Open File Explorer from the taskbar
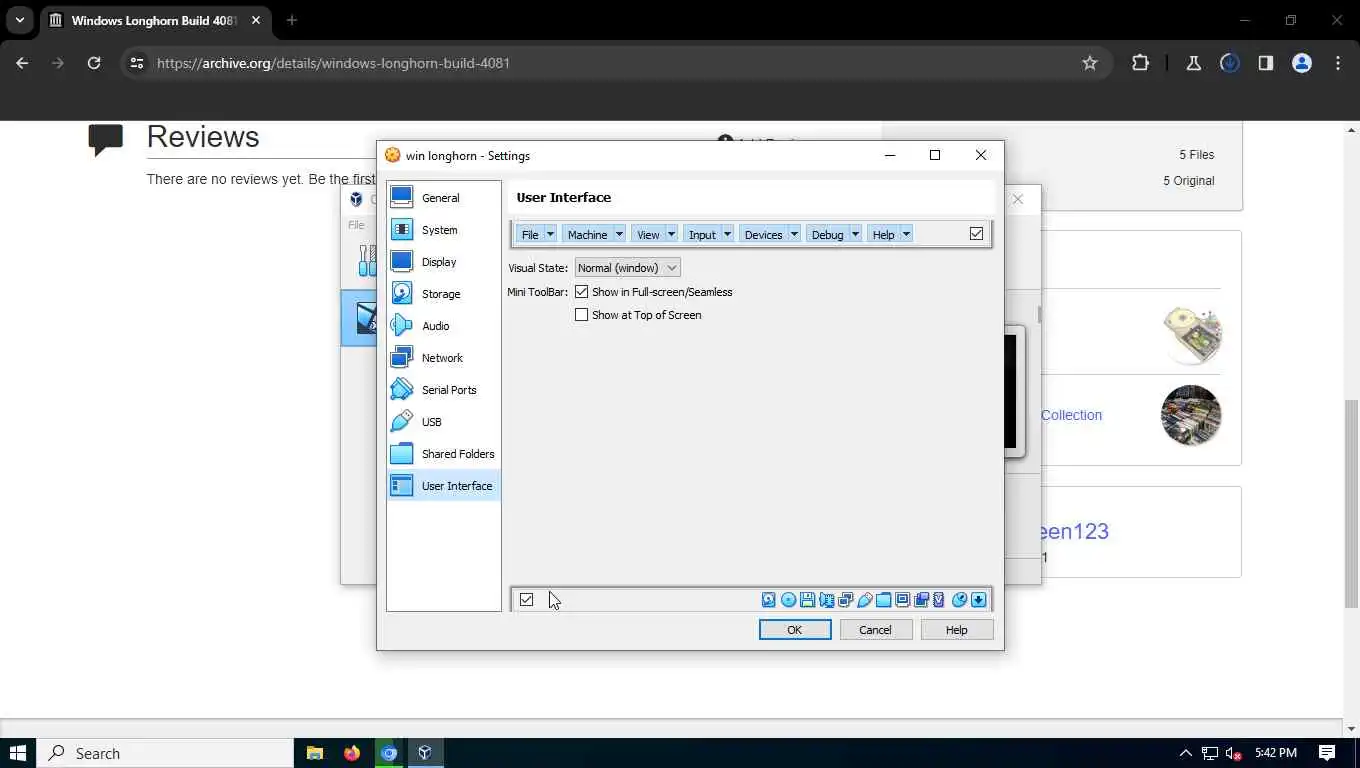Image resolution: width=1360 pixels, height=768 pixels. (x=315, y=753)
